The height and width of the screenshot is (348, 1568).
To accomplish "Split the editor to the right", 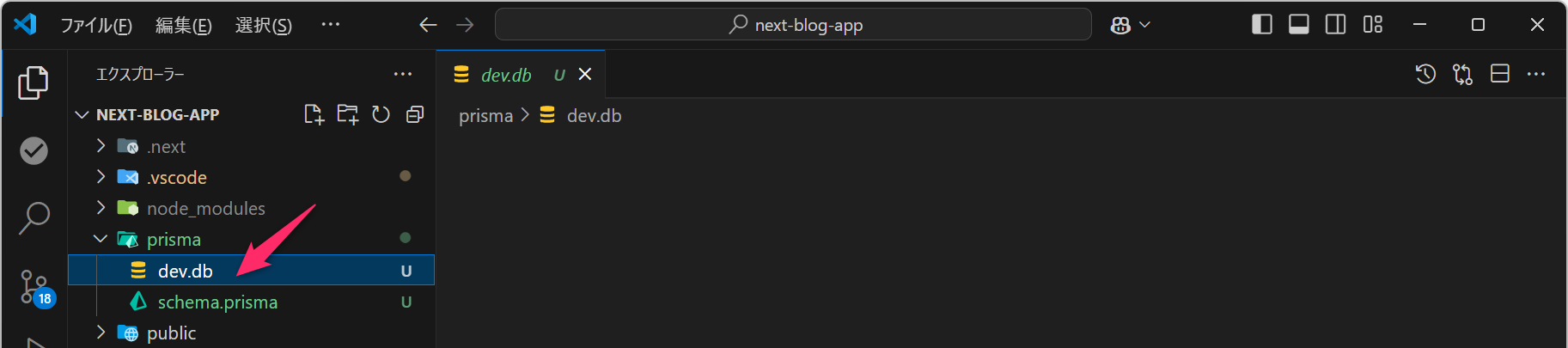I will pos(1499,75).
